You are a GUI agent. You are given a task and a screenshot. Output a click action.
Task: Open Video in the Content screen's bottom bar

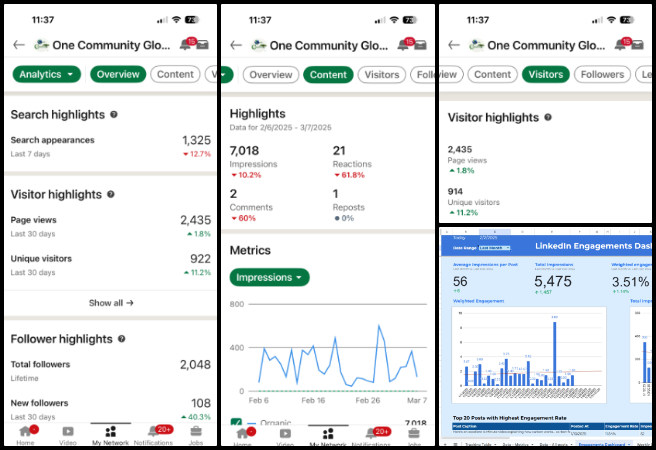[285, 436]
